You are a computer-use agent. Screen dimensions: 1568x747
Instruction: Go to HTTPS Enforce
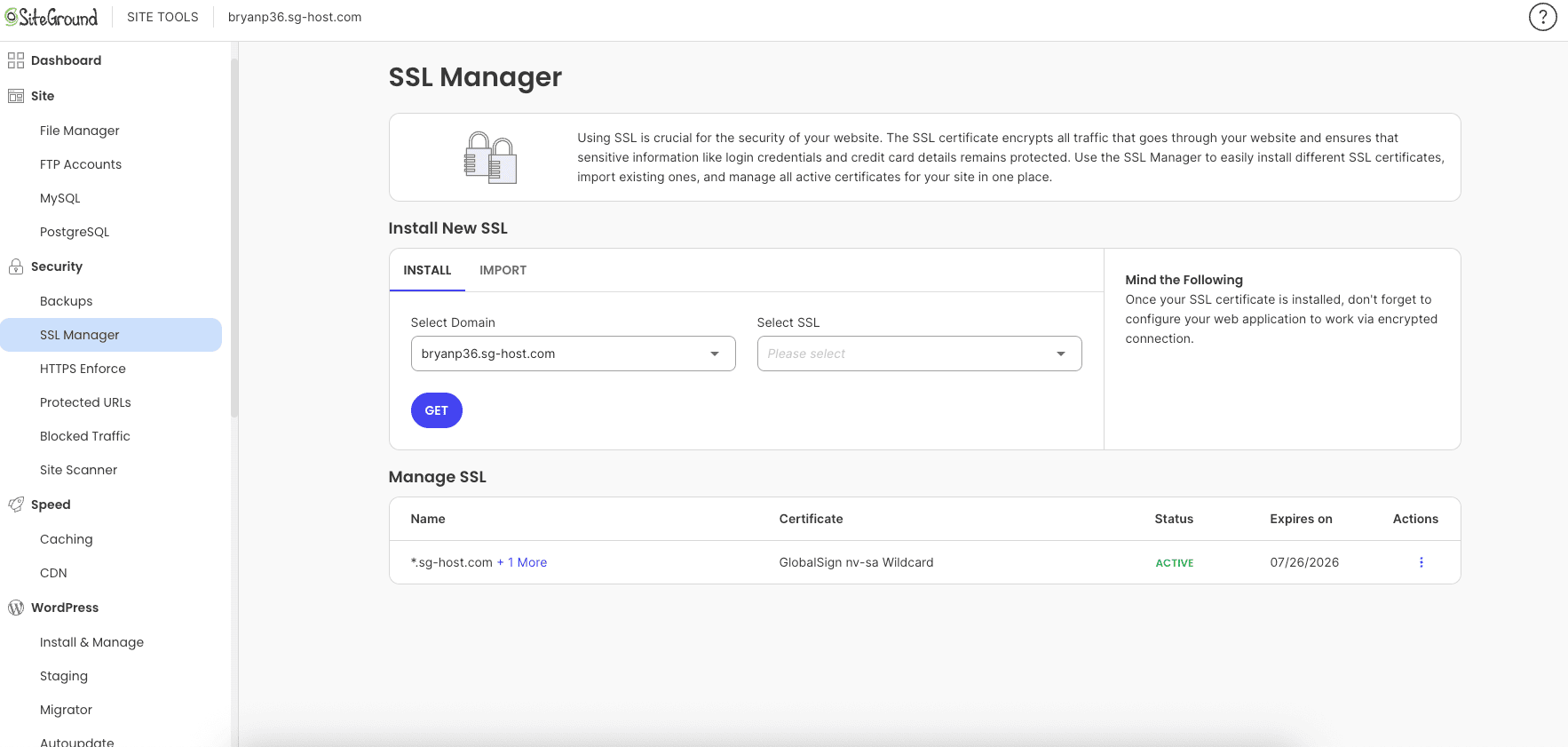tap(83, 369)
